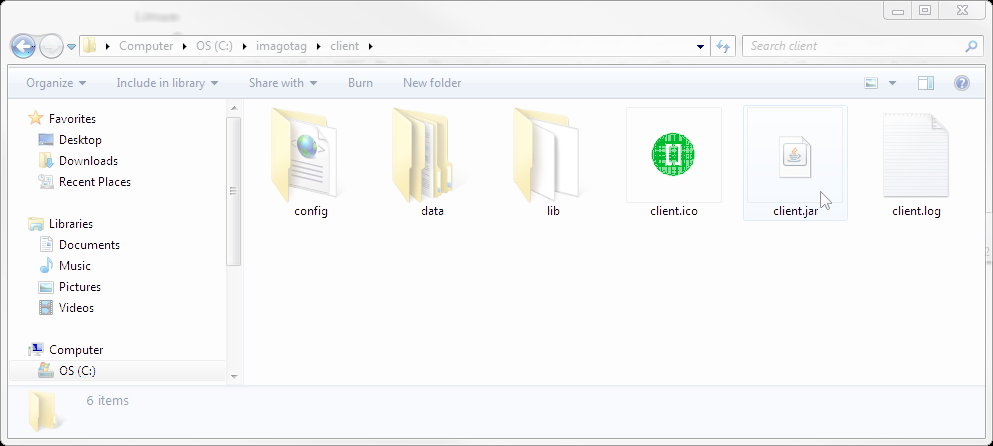The height and width of the screenshot is (446, 993).
Task: Select OS (C:) drive in navigation pane
Action: [x=77, y=371]
